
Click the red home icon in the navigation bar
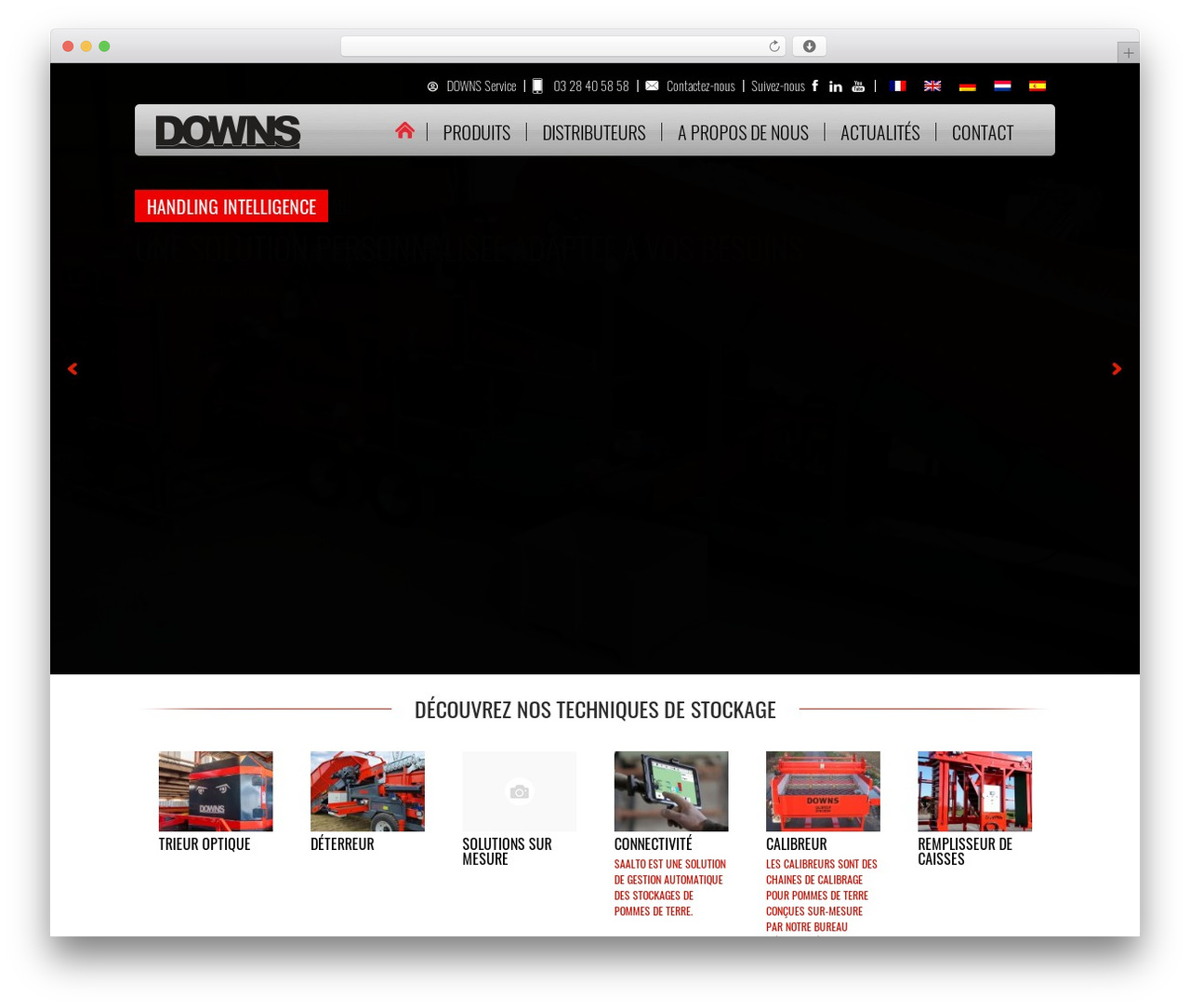coord(404,131)
